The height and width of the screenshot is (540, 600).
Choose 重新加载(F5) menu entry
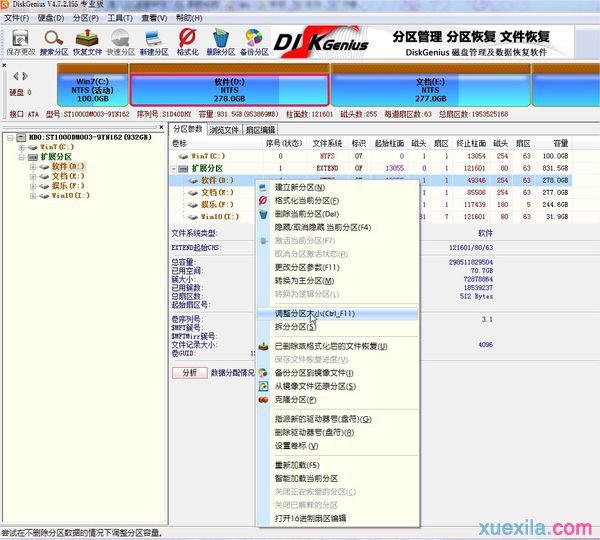click(338, 465)
